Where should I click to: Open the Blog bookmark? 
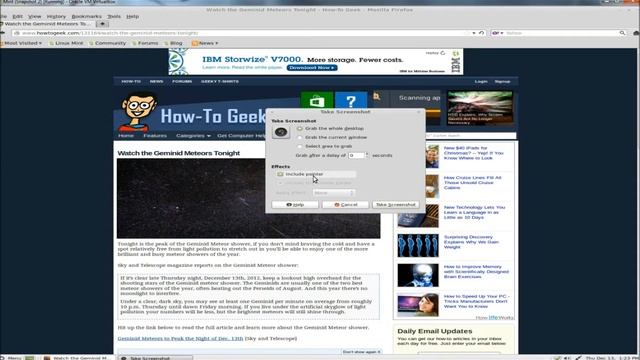[x=173, y=43]
